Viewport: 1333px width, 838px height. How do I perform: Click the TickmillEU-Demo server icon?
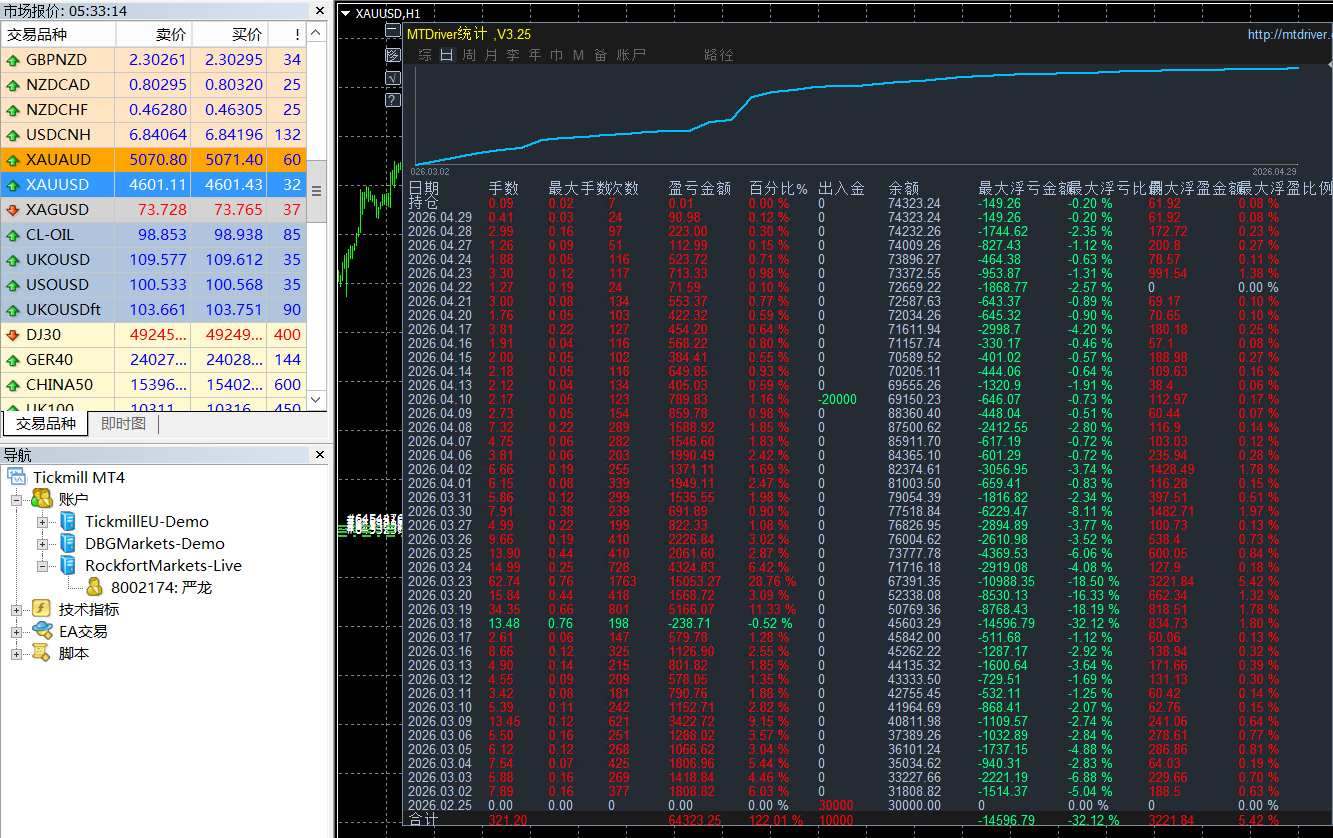coord(68,521)
